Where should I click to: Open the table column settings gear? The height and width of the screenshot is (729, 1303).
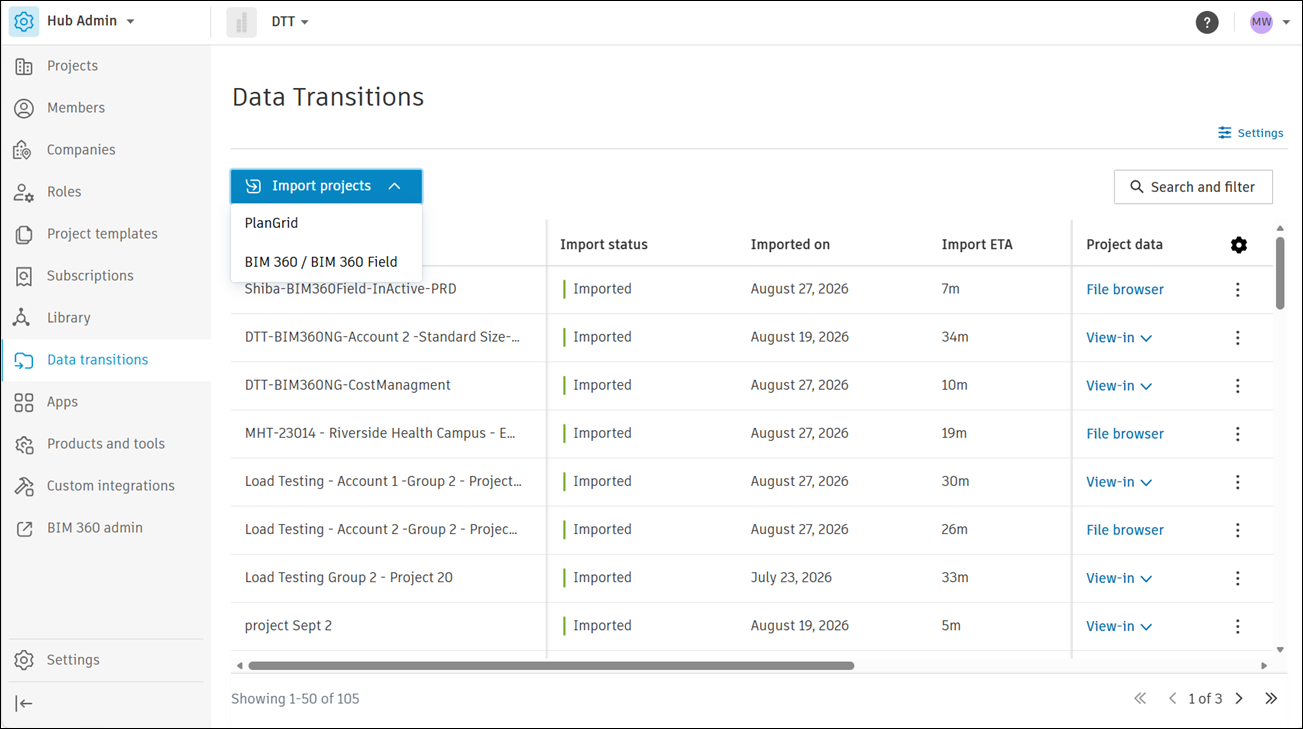point(1239,245)
